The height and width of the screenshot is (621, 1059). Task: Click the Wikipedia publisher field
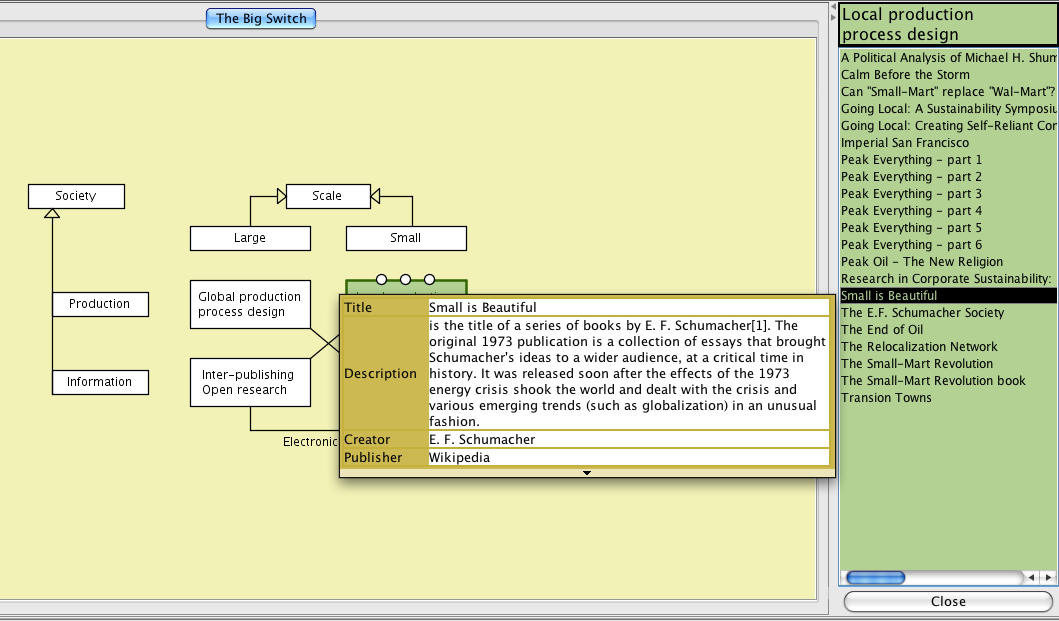coord(628,458)
